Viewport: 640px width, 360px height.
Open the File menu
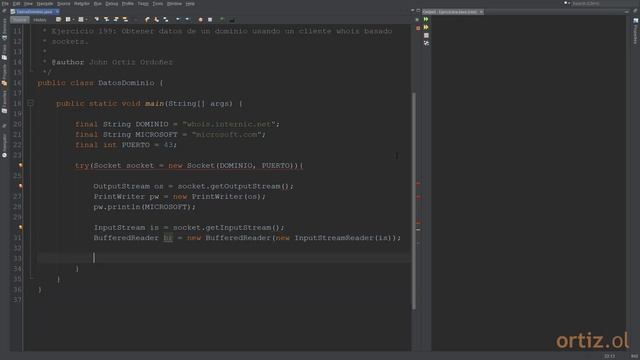click(5, 4)
